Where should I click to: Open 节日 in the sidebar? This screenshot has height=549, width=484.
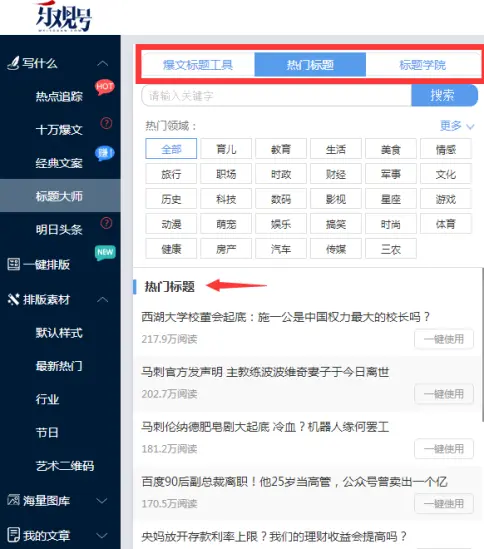47,432
